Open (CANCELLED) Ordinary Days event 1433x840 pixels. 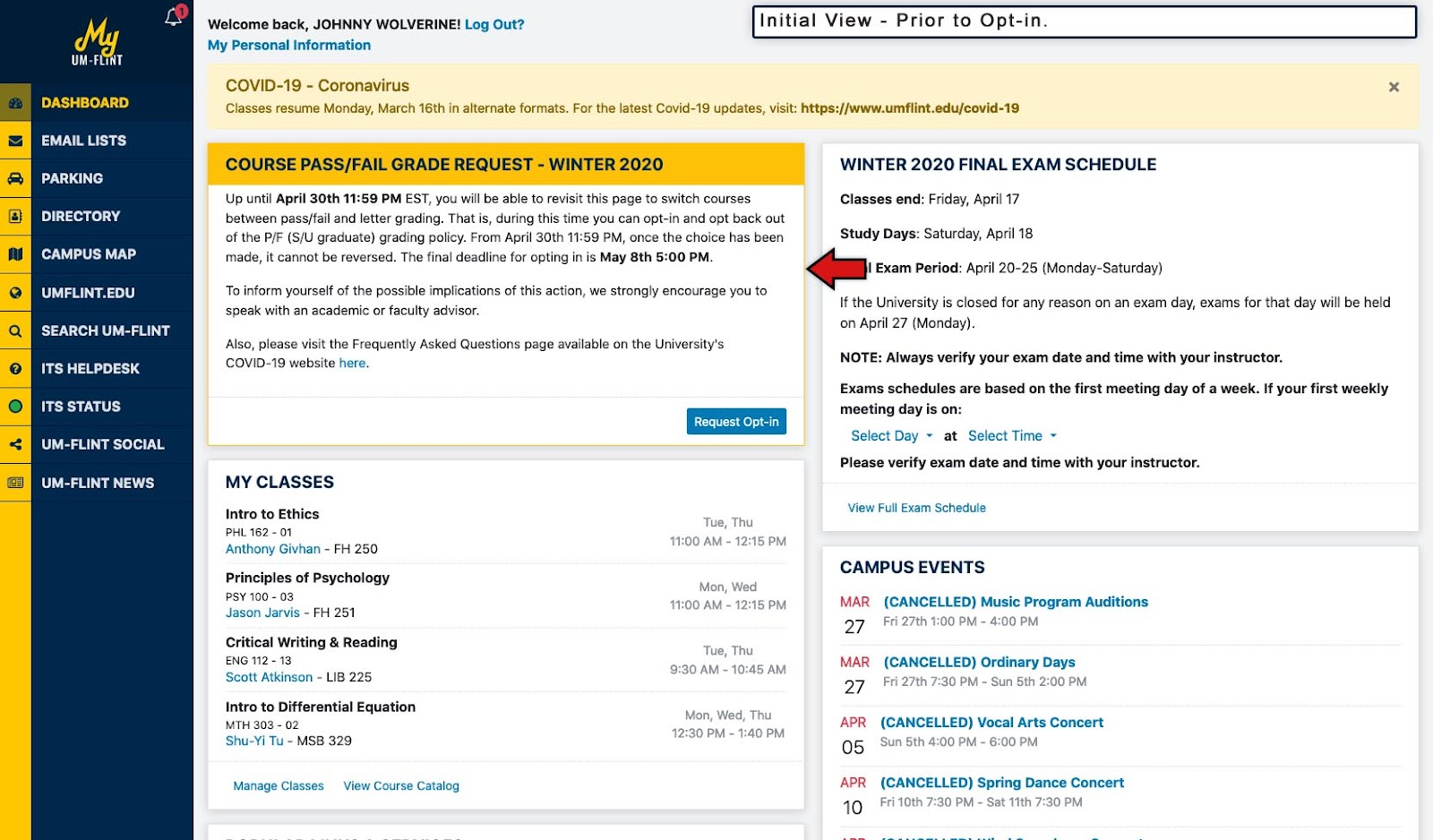980,662
